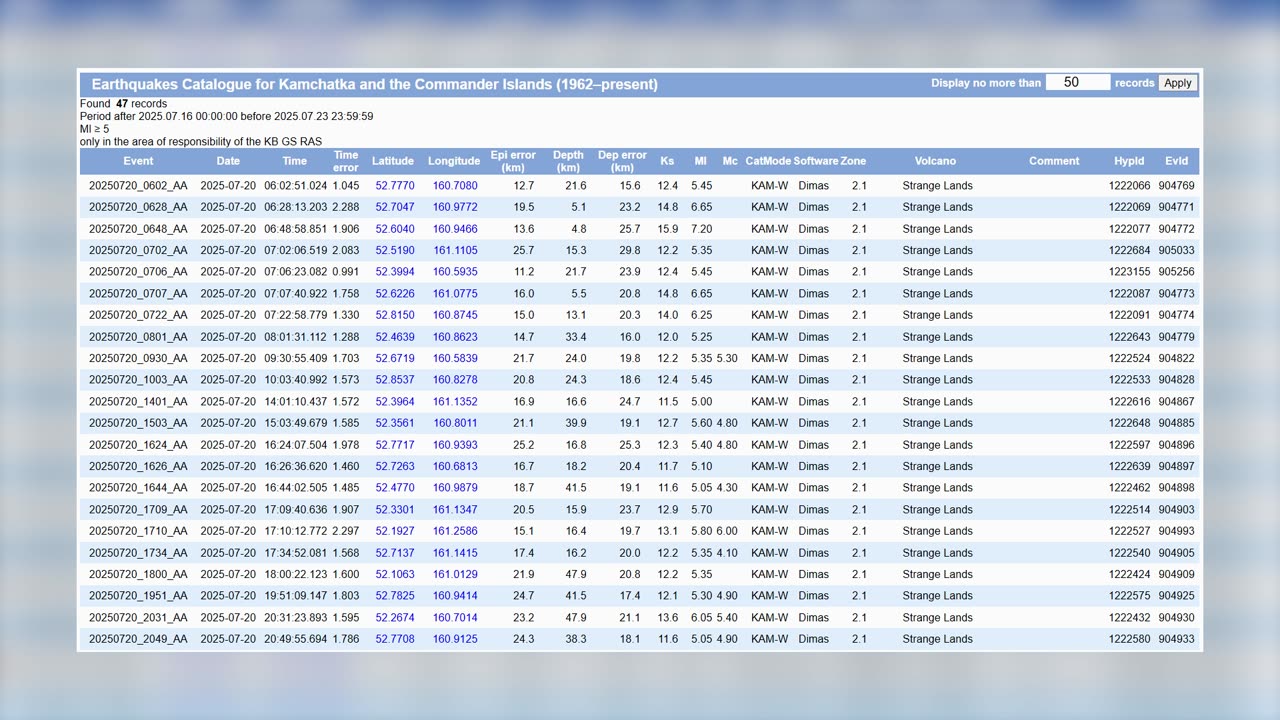Viewport: 1280px width, 720px height.
Task: Open latitude link 52.7770
Action: [x=395, y=186]
